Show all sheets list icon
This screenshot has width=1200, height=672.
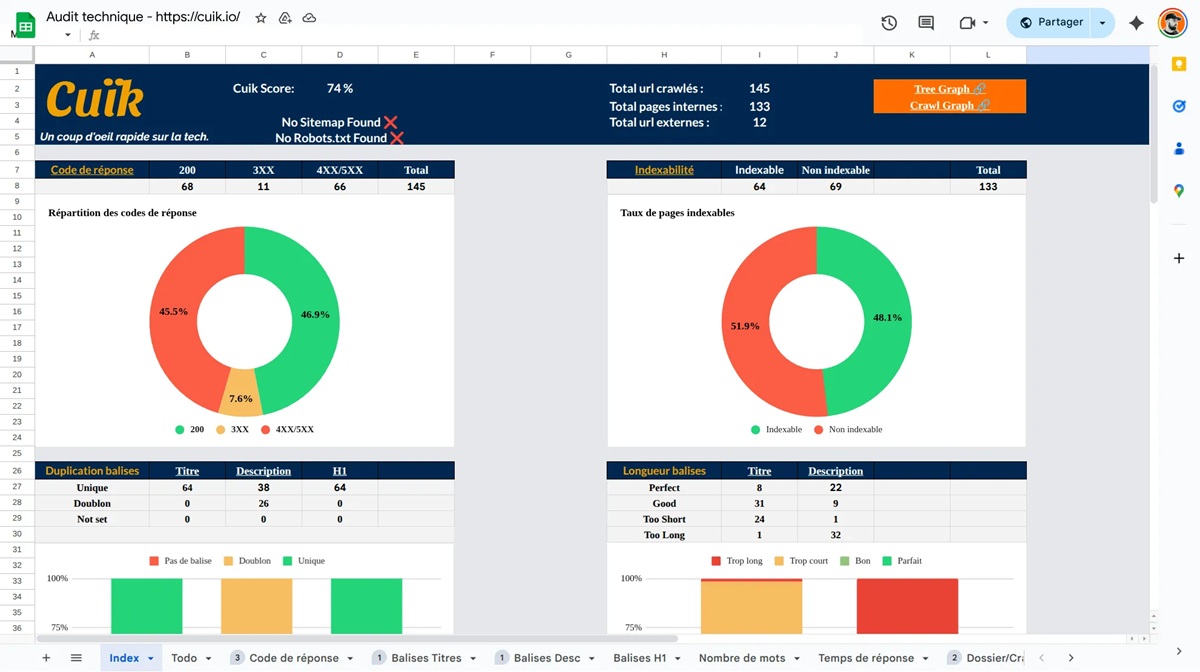click(x=76, y=658)
